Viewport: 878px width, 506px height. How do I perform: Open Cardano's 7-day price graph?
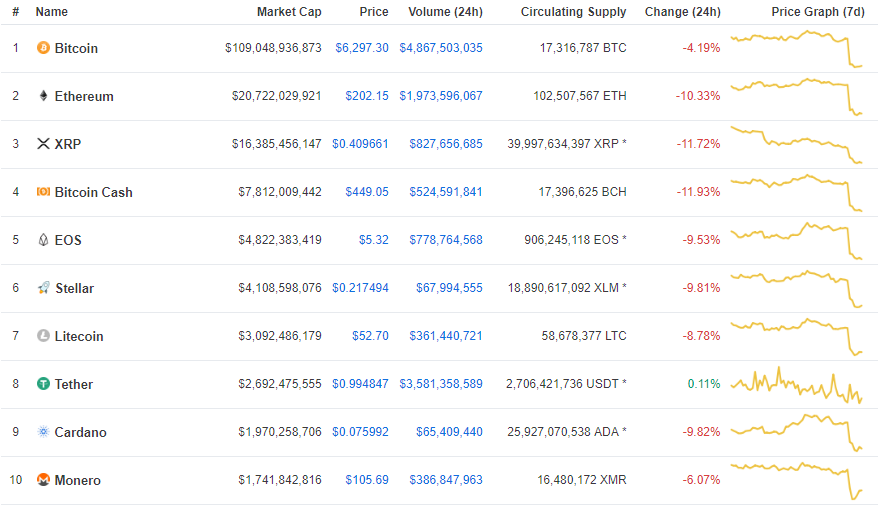tap(797, 433)
